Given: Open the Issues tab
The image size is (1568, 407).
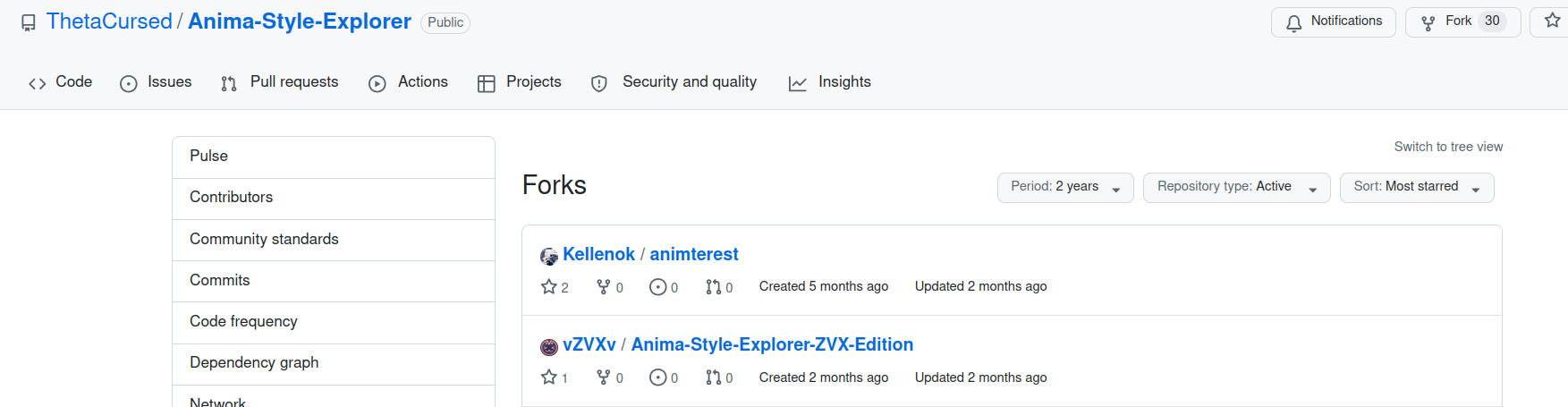Looking at the screenshot, I should click(x=156, y=82).
